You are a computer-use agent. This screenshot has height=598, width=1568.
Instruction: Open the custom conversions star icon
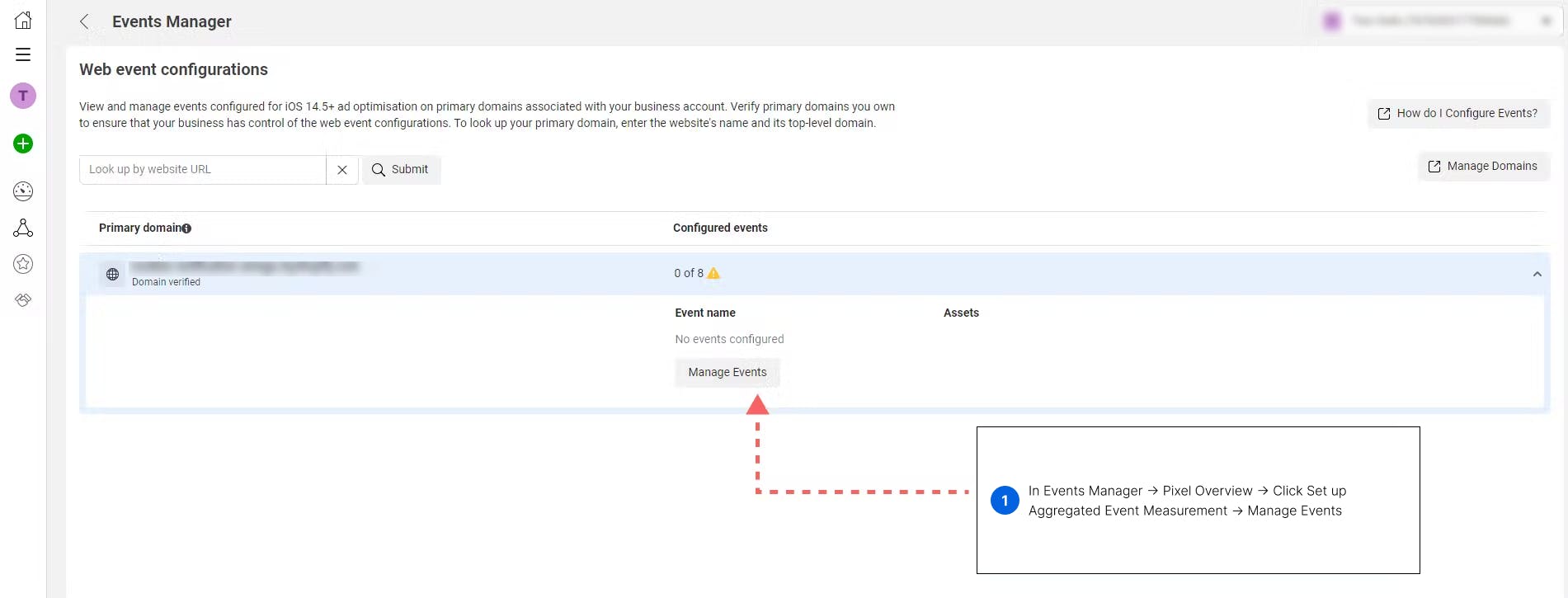click(x=23, y=264)
